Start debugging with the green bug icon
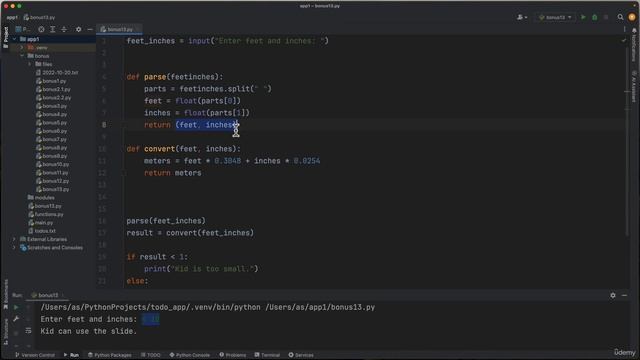Image resolution: width=640 pixels, height=360 pixels. [595, 17]
